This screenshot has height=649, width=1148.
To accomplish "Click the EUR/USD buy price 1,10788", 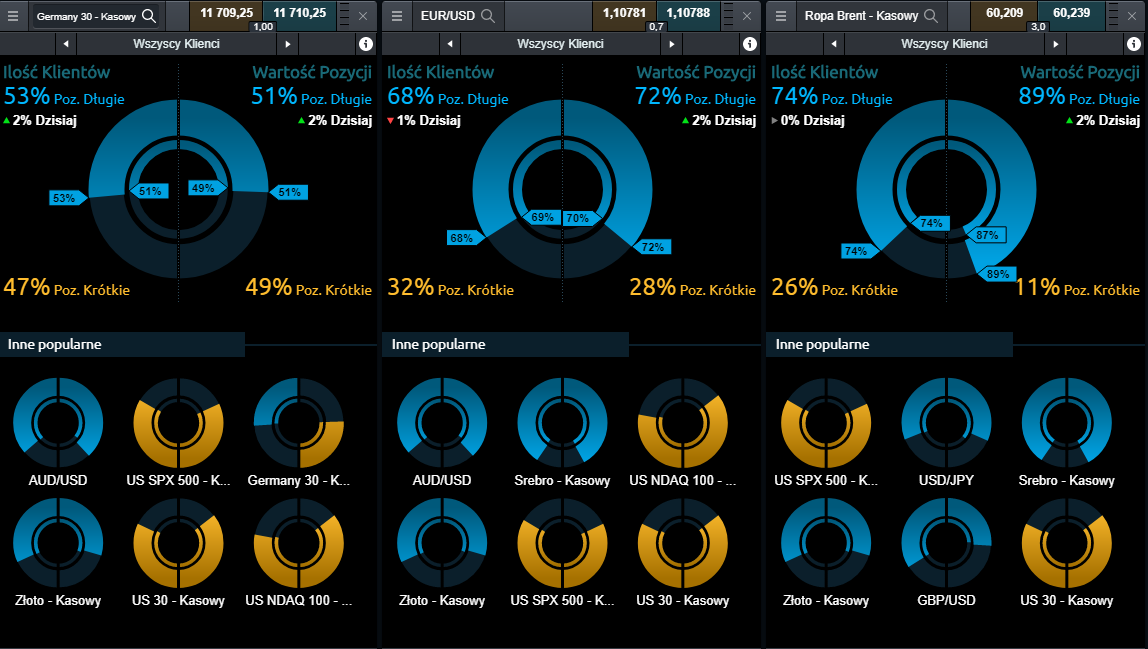I will click(x=687, y=12).
